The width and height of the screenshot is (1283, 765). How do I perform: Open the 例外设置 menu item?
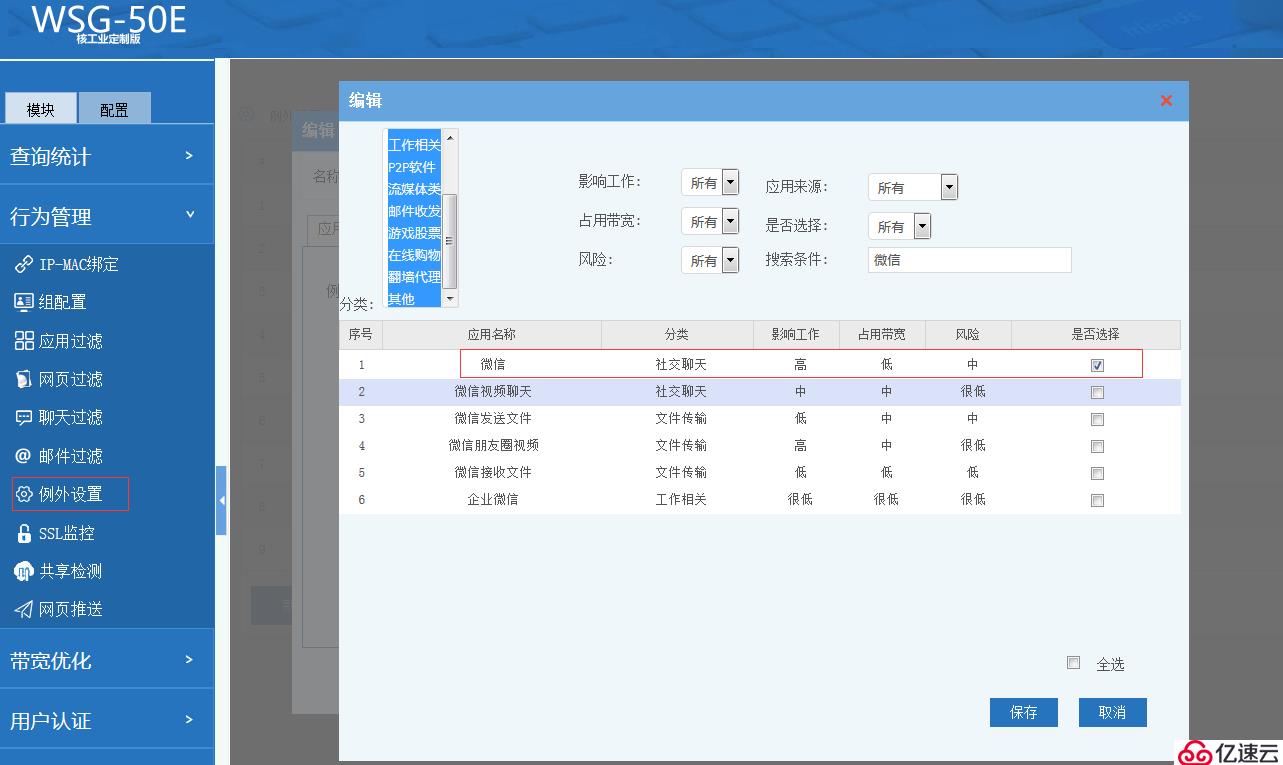tap(71, 494)
